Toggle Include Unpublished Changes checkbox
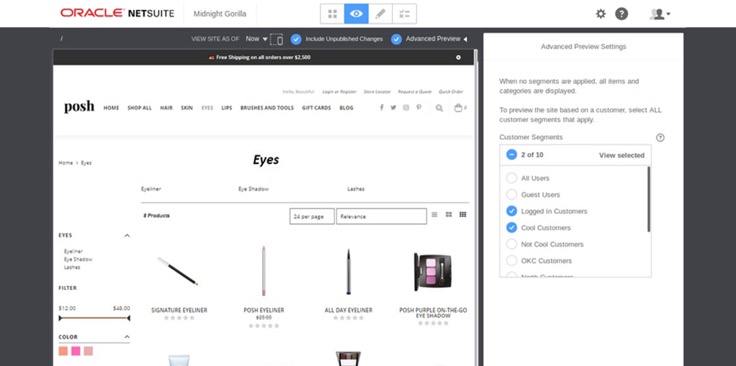The height and width of the screenshot is (366, 736). point(296,39)
